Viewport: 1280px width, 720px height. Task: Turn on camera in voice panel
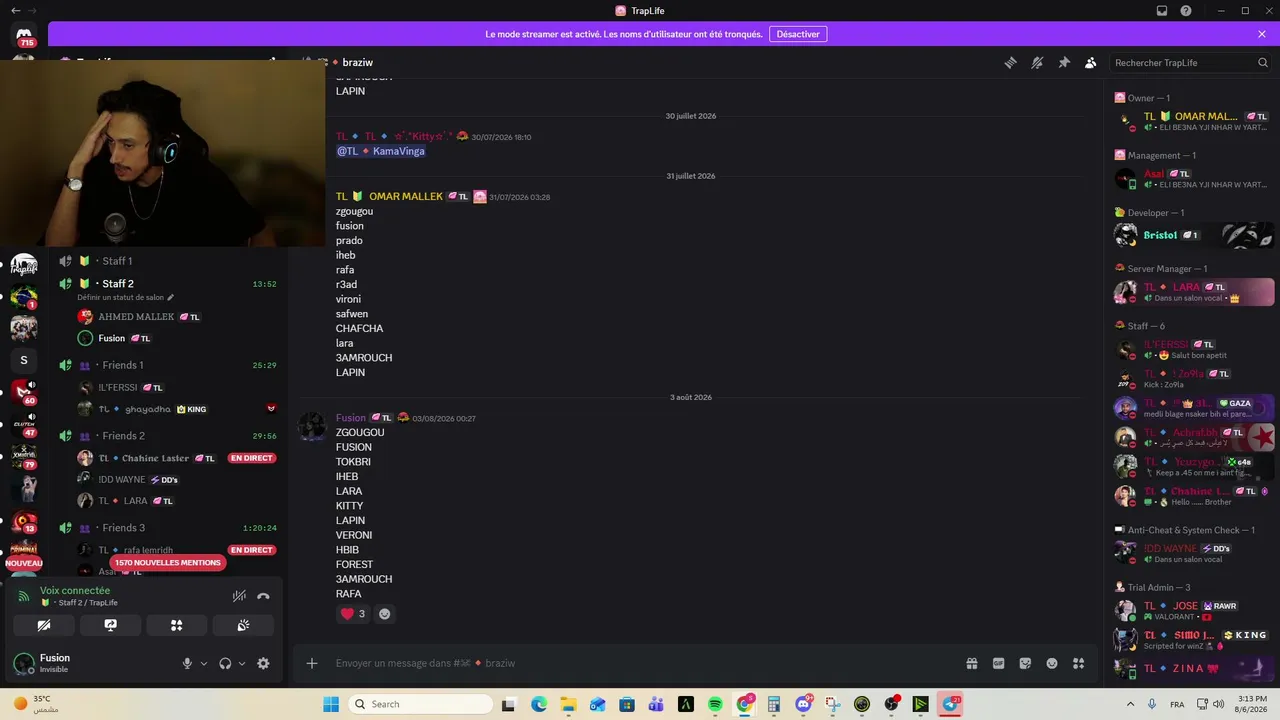[x=44, y=625]
